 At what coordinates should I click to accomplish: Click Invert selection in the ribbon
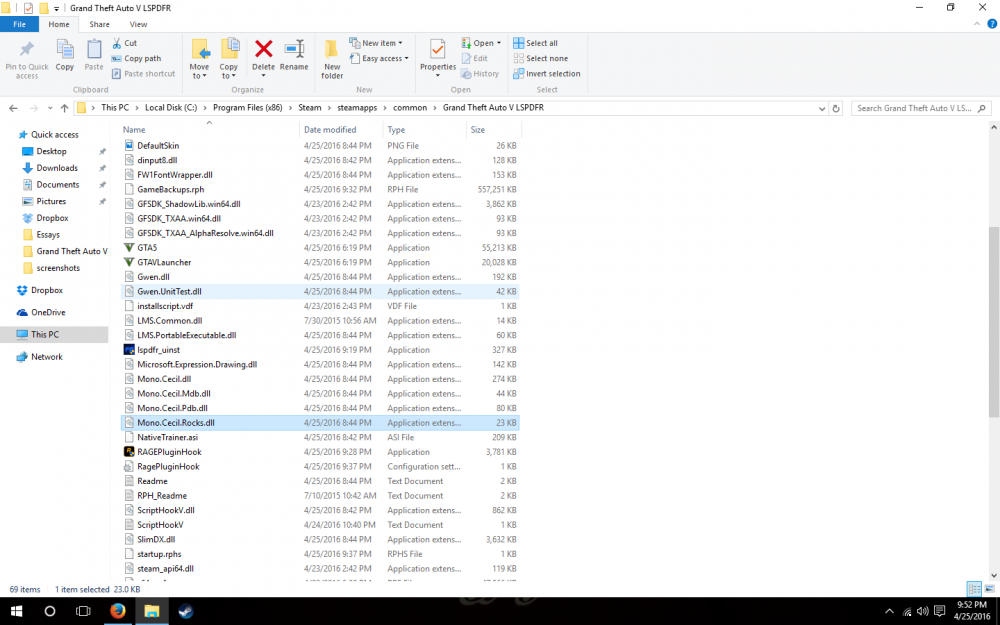(x=547, y=73)
